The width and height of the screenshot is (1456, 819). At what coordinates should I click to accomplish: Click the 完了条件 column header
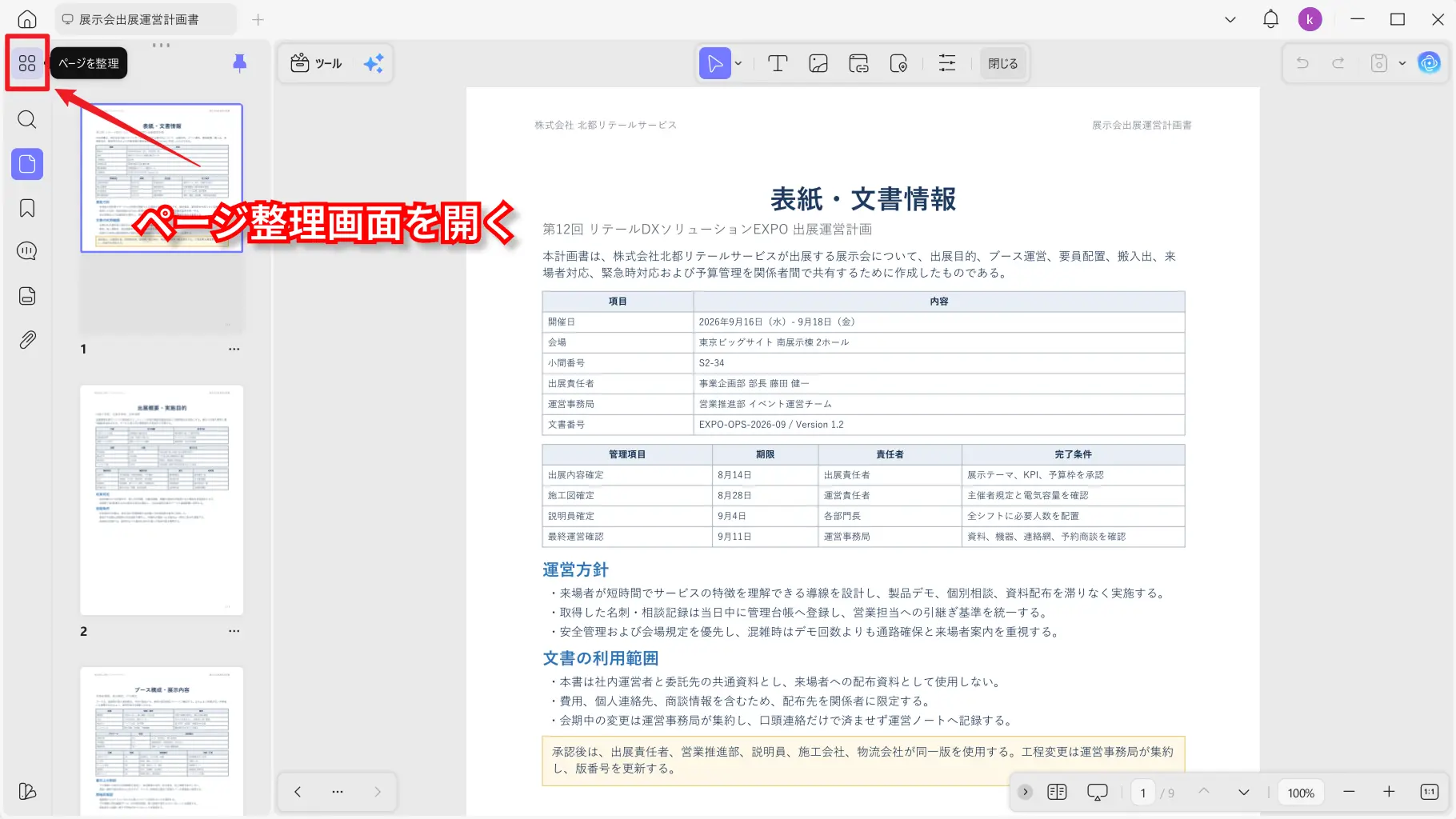pyautogui.click(x=1073, y=454)
